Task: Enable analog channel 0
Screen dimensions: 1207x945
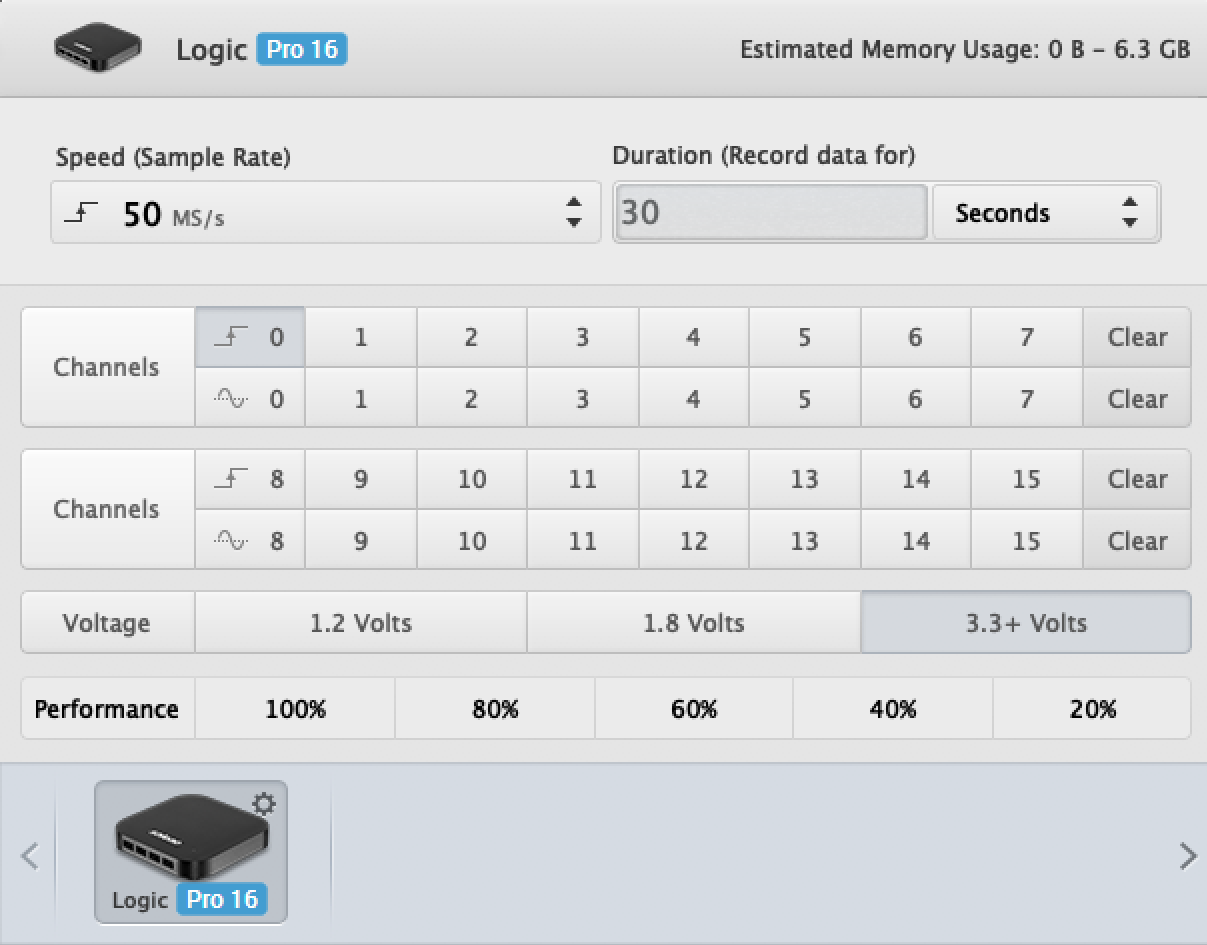Action: [x=250, y=398]
